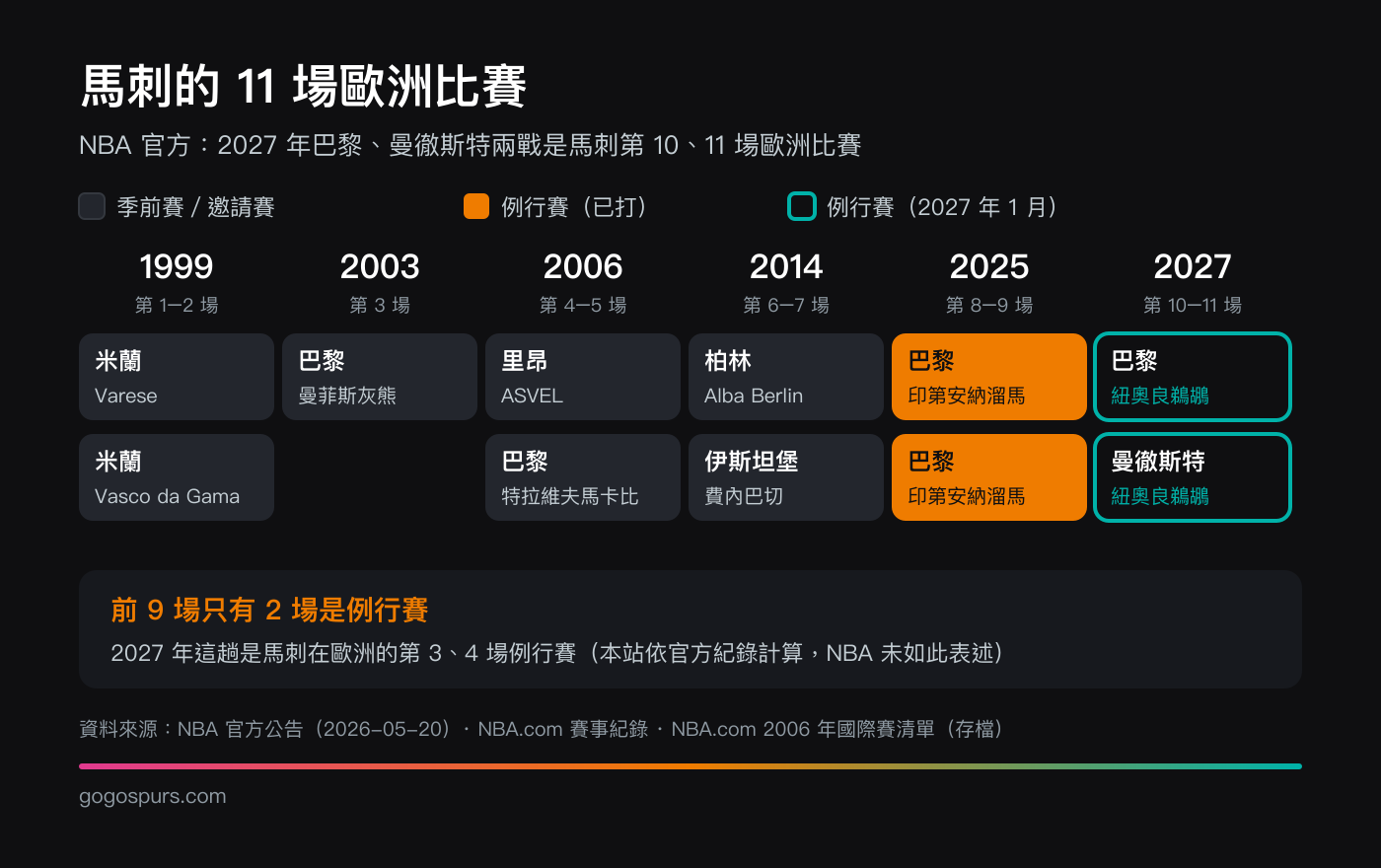Open the 米蘭 Varese game card
This screenshot has width=1381, height=868.
pyautogui.click(x=177, y=377)
